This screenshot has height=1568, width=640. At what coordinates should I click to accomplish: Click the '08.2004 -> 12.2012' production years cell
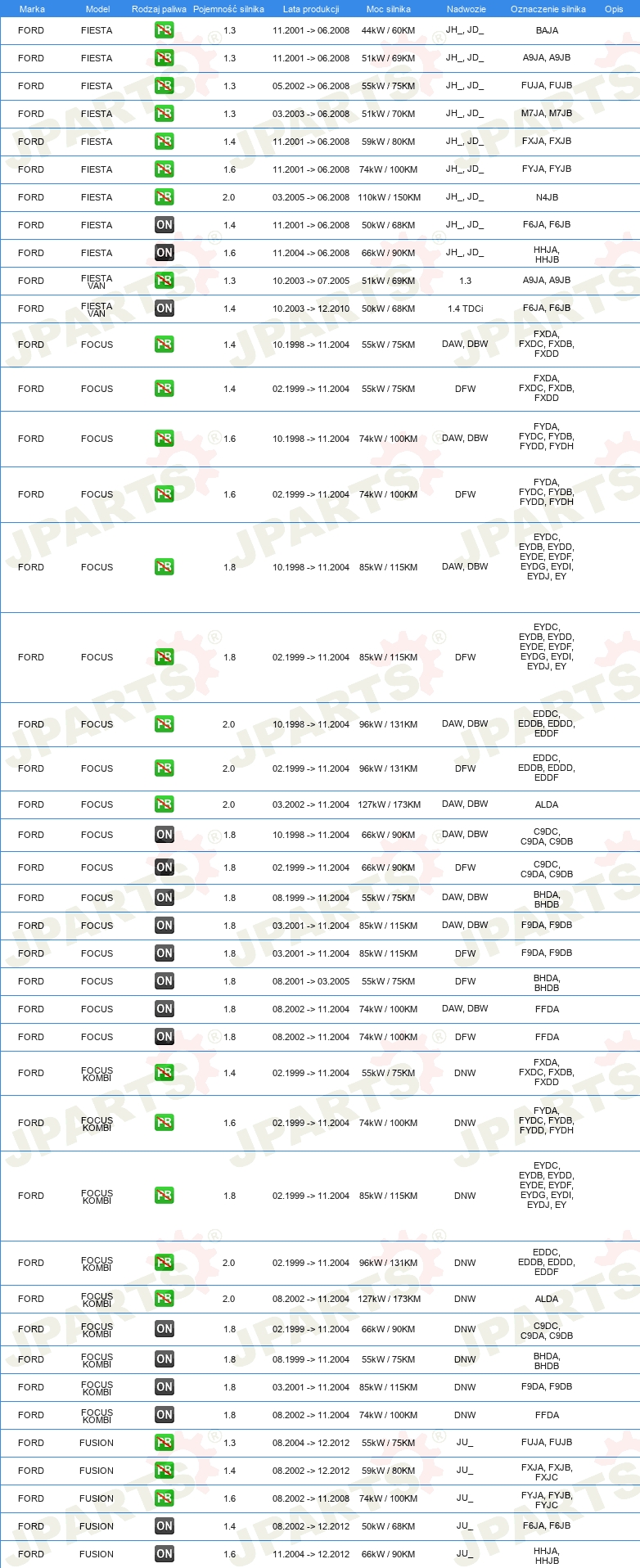(x=311, y=1443)
